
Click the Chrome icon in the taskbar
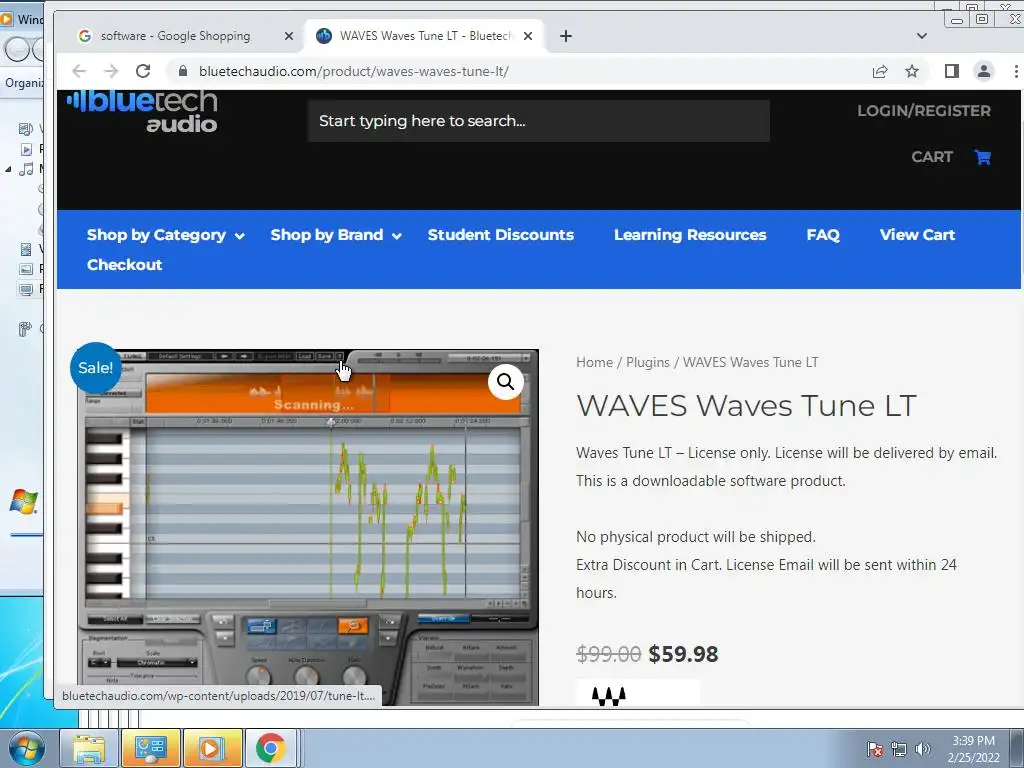tap(271, 748)
